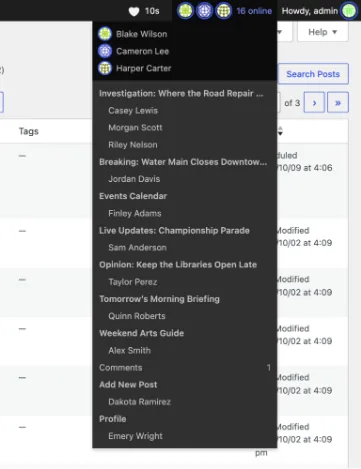
Task: Click the heartbeat heart icon
Action: (134, 11)
